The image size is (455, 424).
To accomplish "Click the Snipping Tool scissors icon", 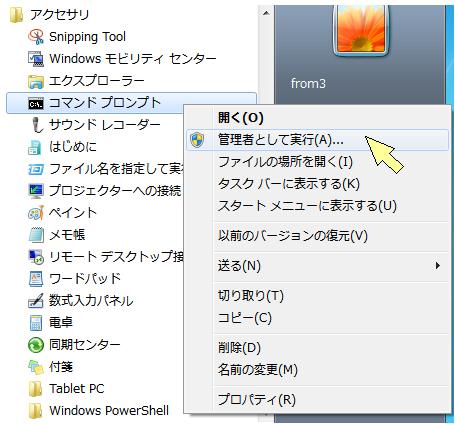I will (x=36, y=37).
